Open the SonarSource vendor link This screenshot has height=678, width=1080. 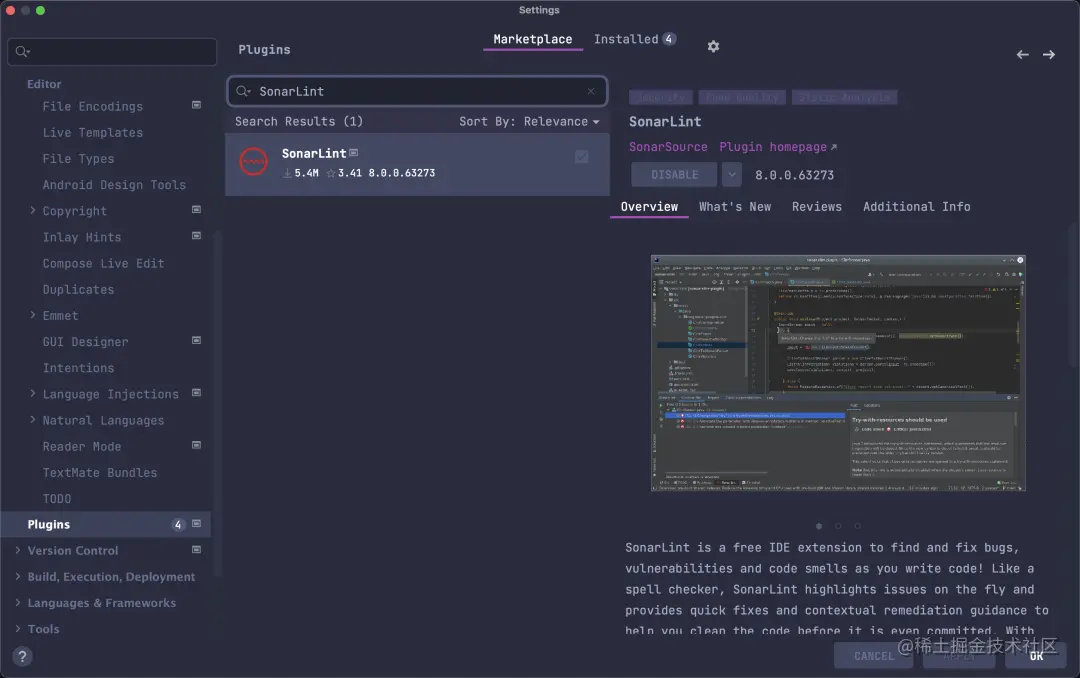(668, 147)
